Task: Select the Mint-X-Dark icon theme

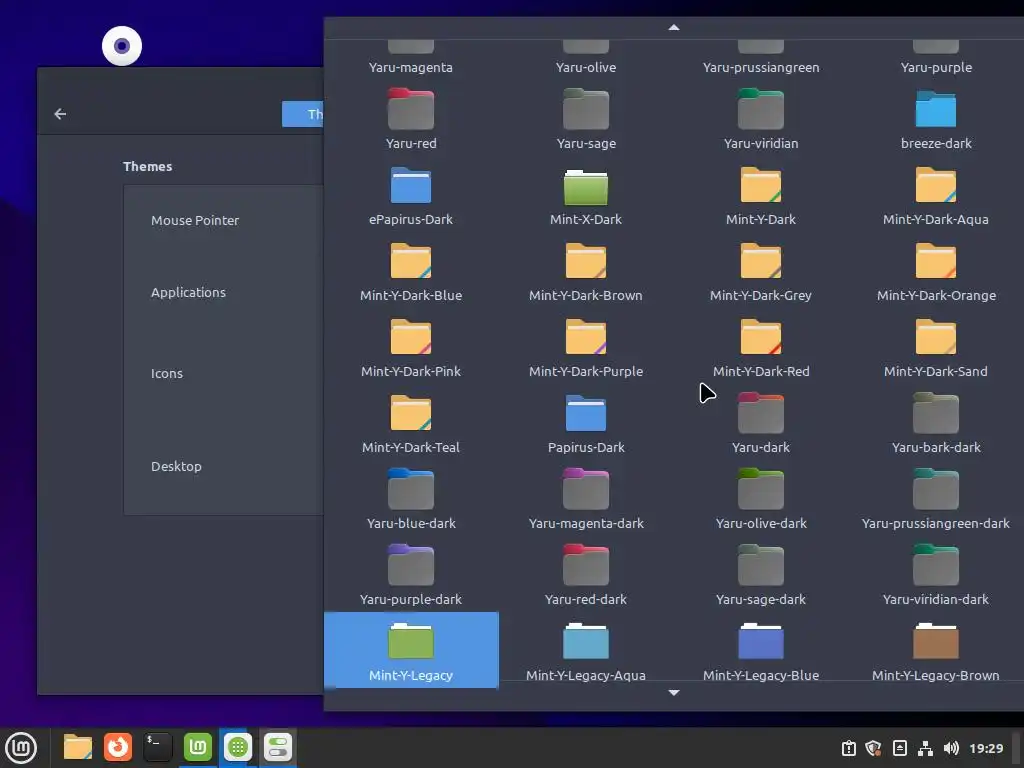Action: tap(586, 194)
